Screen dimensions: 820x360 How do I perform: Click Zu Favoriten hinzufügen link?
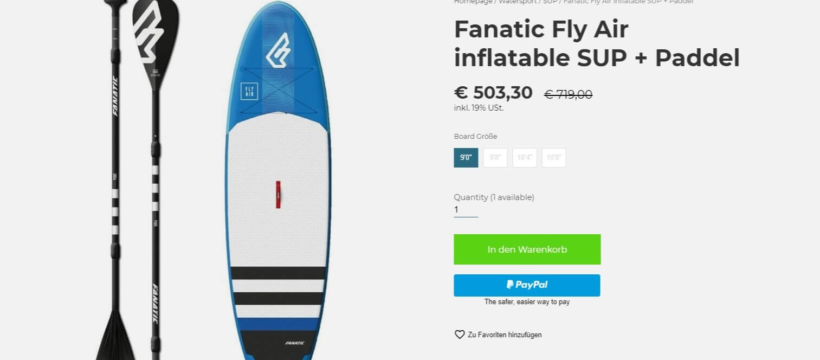click(504, 335)
